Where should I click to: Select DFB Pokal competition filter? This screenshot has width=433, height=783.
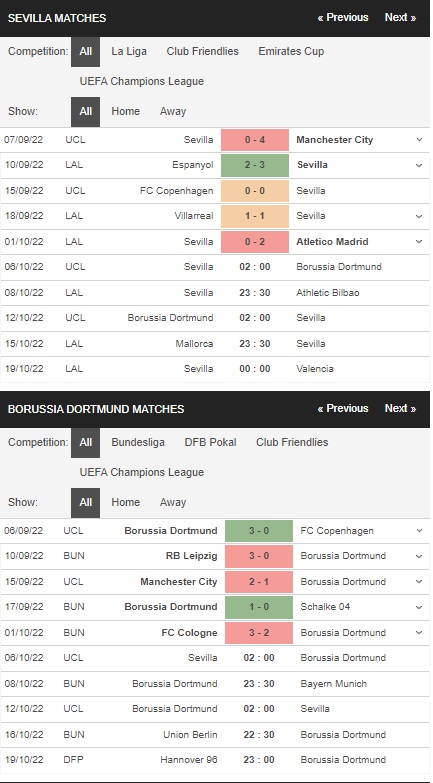210,442
